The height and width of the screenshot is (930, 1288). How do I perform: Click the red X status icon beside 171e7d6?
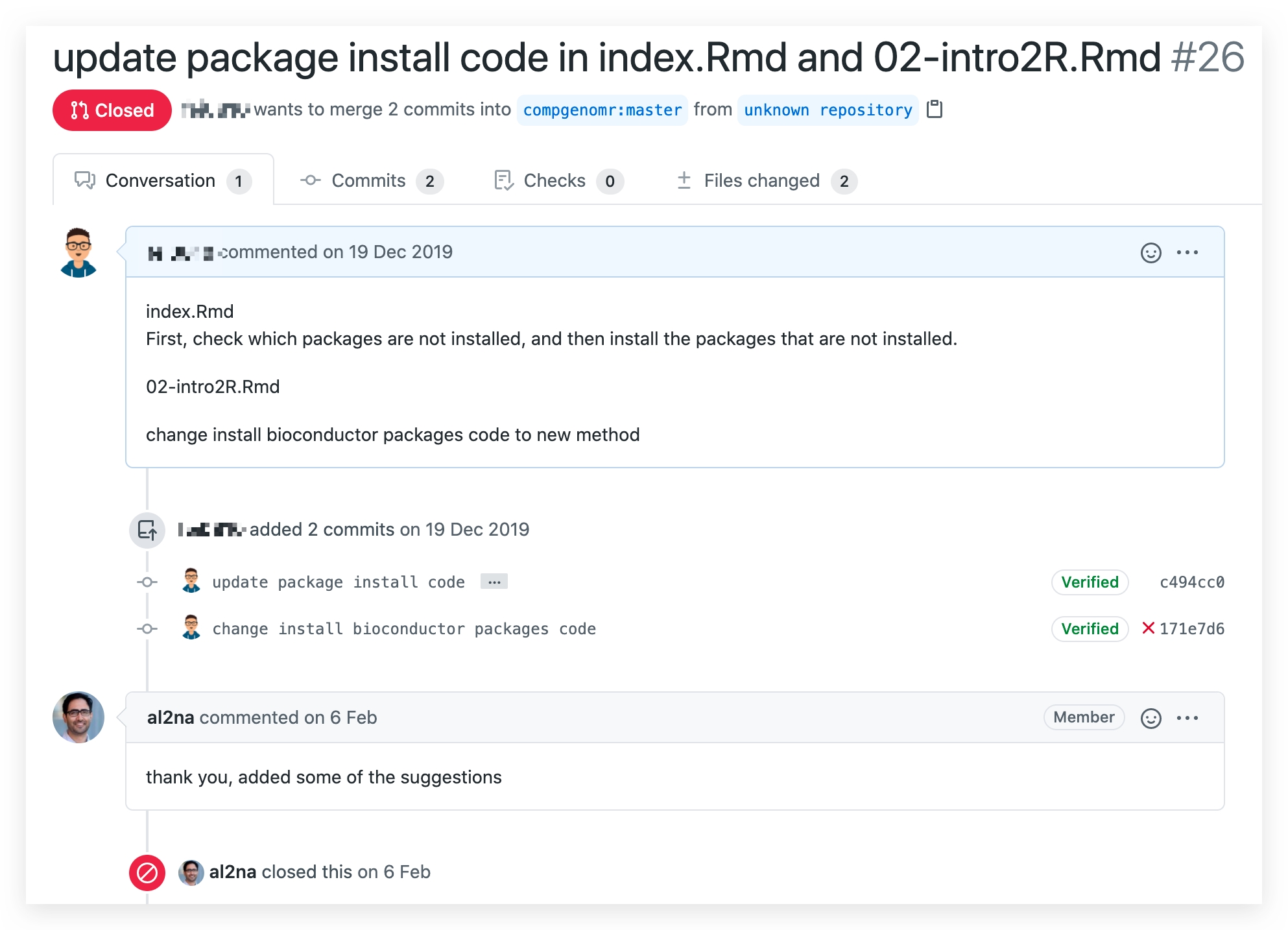tap(1148, 628)
